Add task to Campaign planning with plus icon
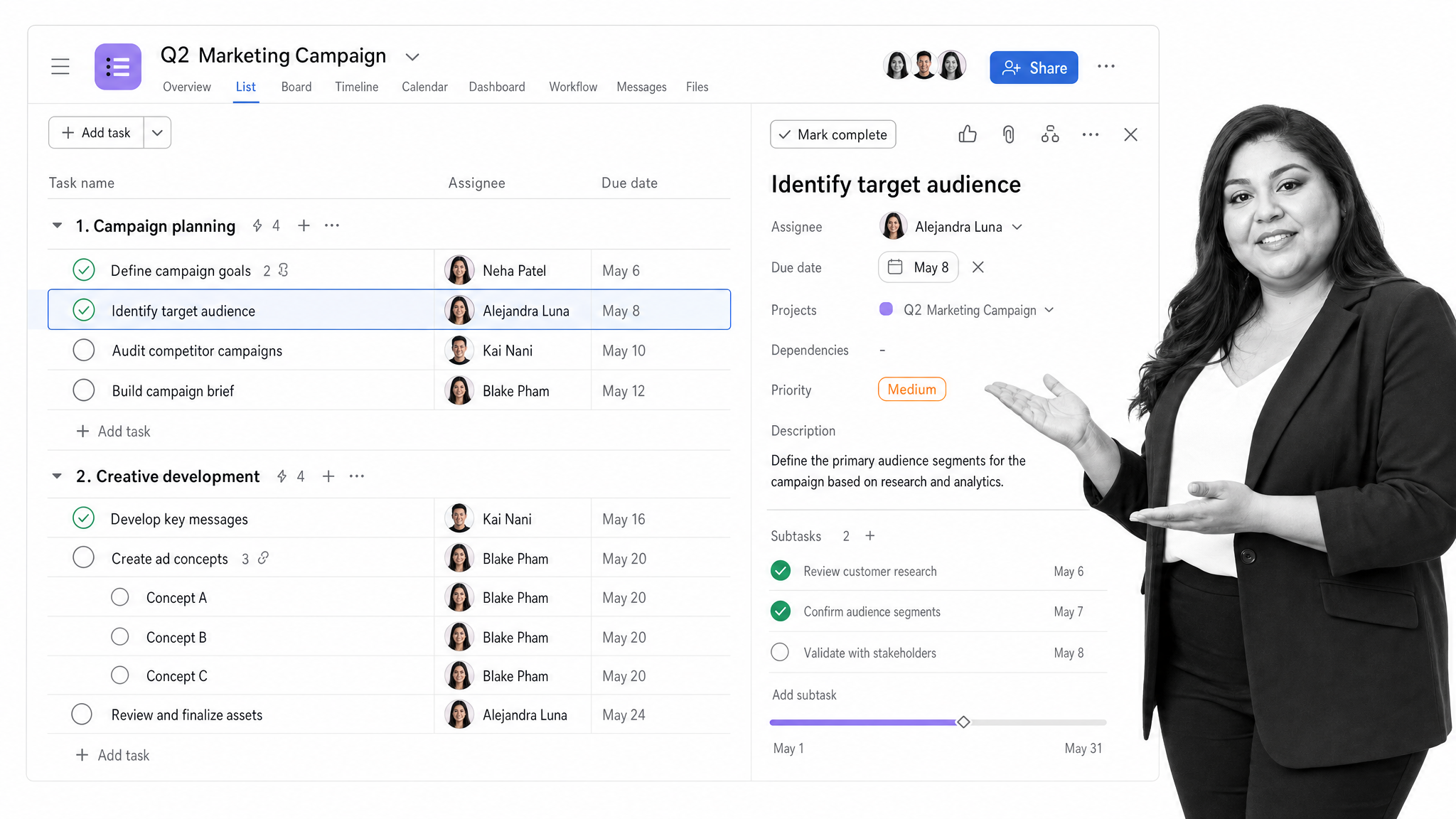Screen dimensions: 1456x819 click(304, 225)
